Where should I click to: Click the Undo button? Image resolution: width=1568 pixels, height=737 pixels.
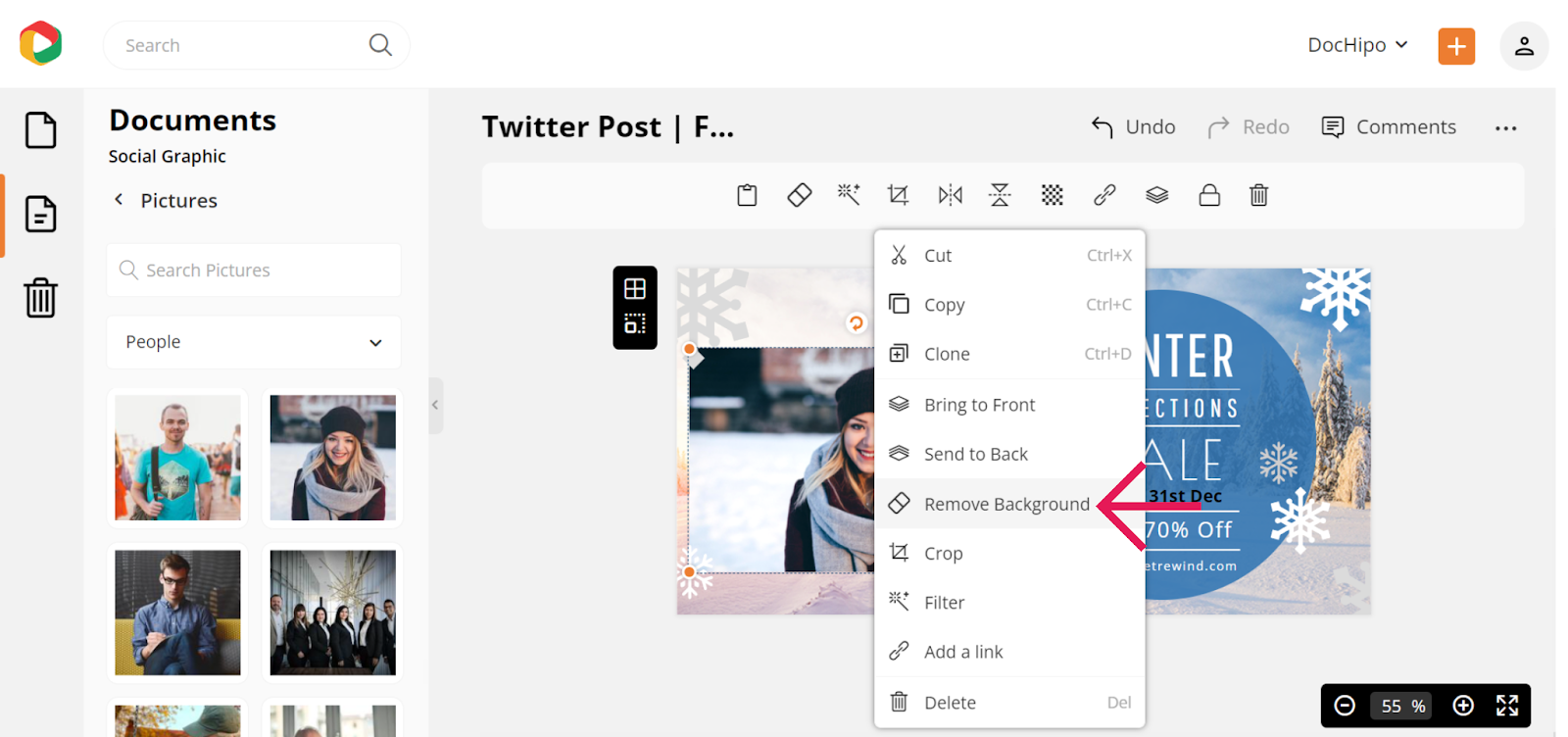tap(1133, 127)
